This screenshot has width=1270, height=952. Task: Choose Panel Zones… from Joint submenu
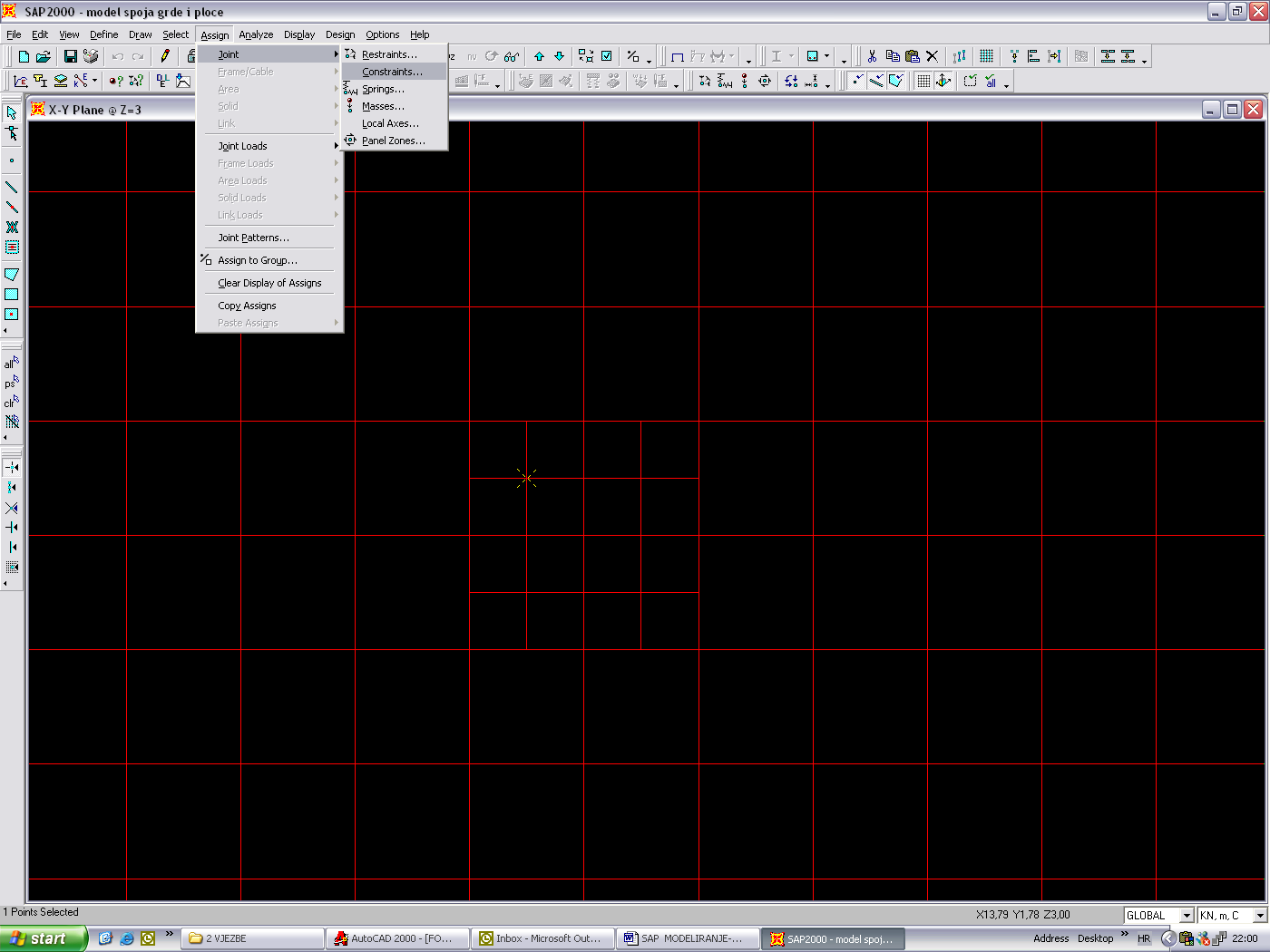point(395,141)
